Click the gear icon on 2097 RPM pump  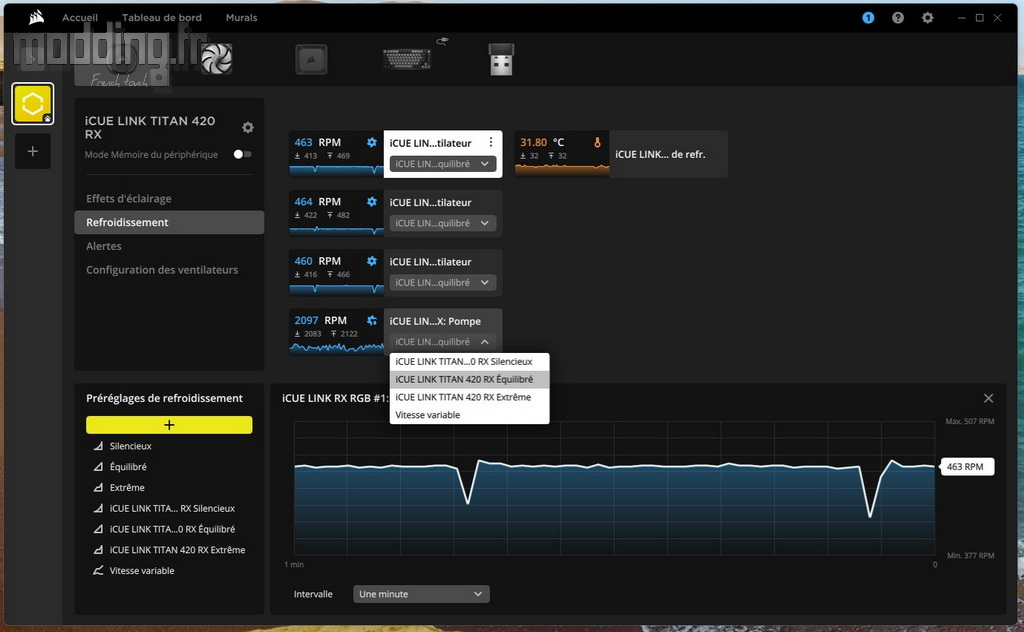coord(372,321)
